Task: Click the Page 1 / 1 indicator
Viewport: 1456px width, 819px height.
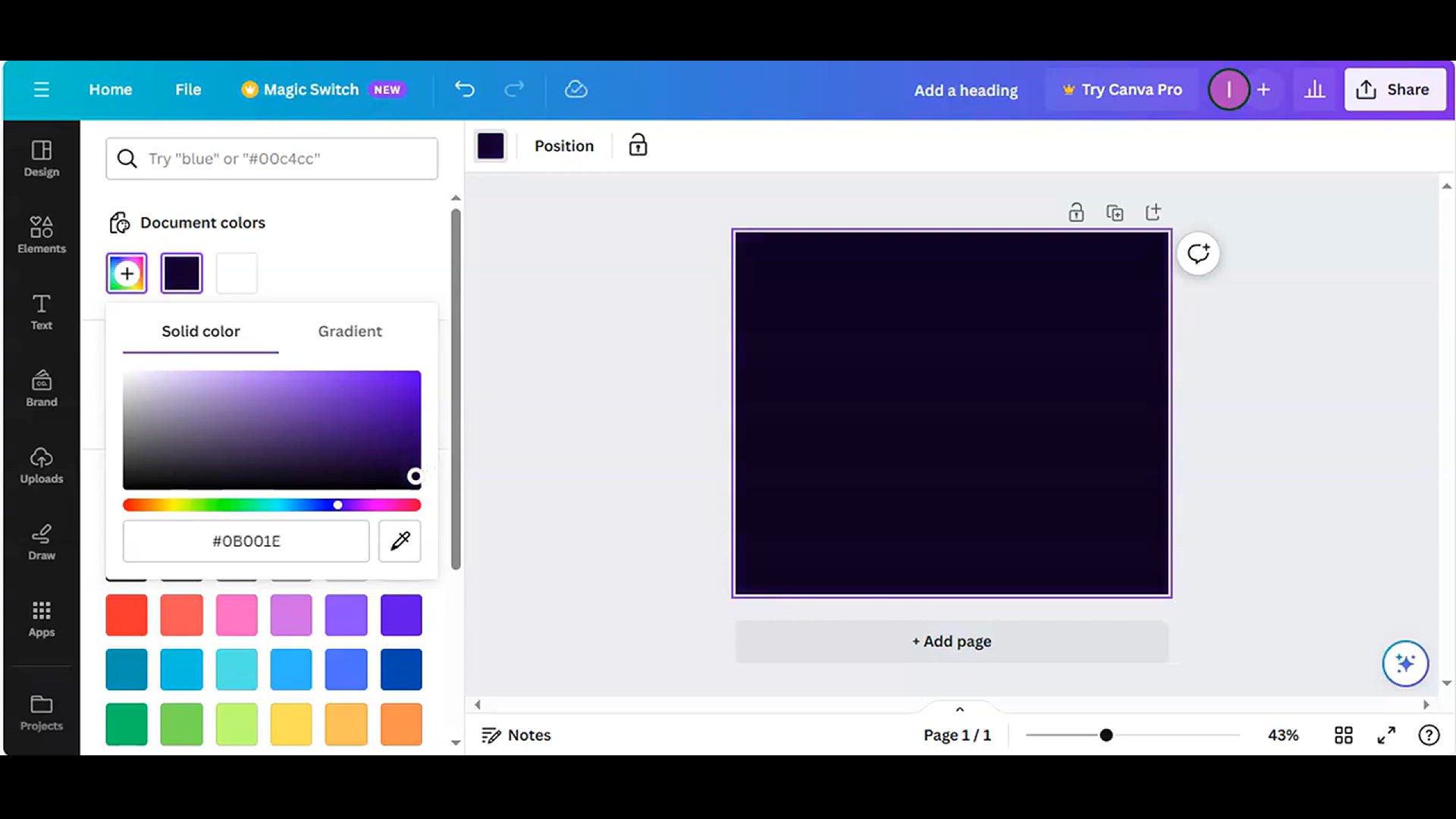Action: point(957,735)
